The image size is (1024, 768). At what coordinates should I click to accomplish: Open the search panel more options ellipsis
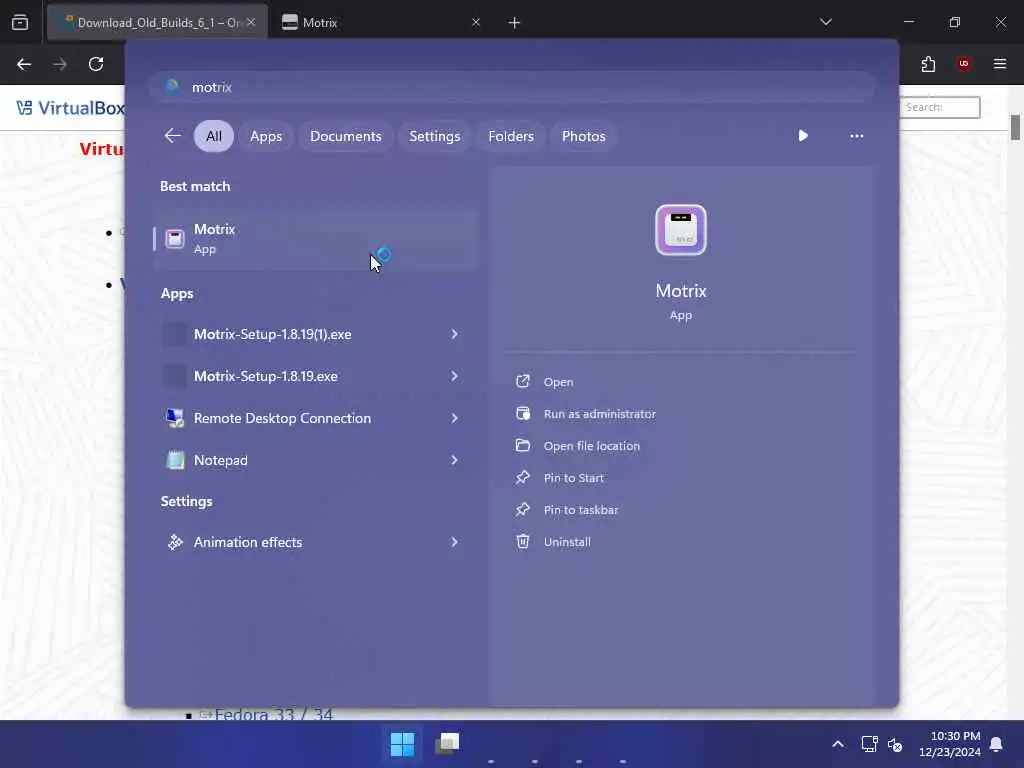(856, 136)
